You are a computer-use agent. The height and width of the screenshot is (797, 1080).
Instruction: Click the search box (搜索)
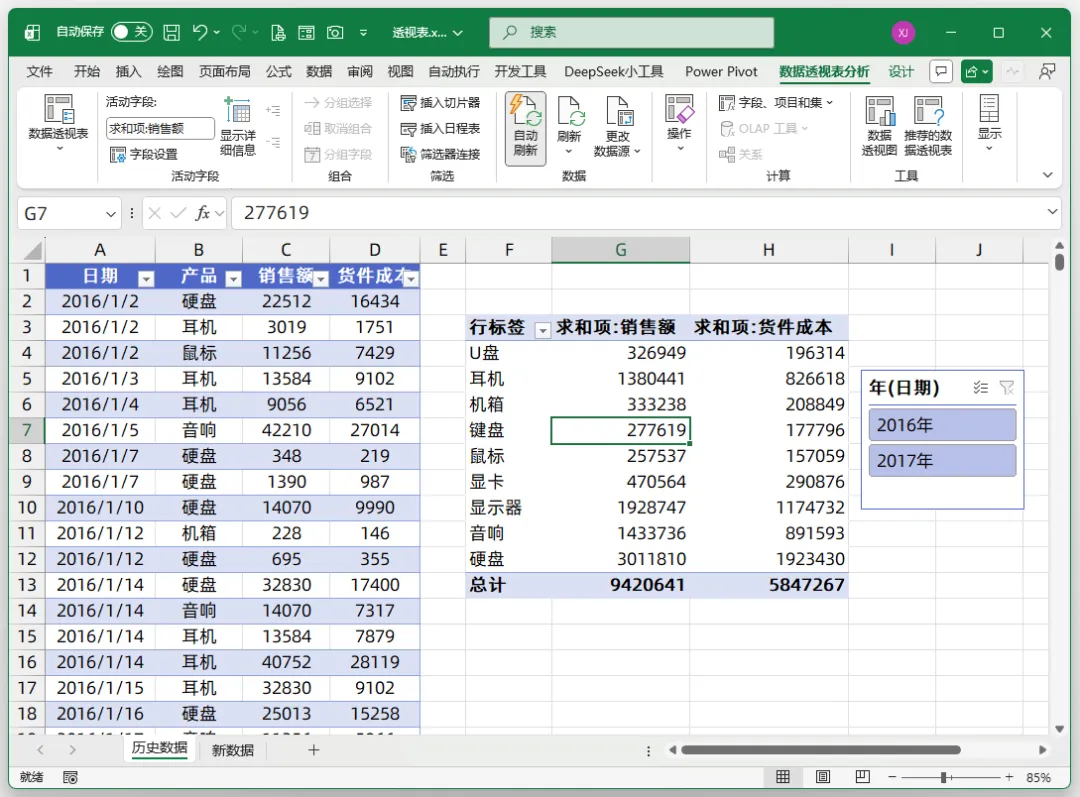pos(631,32)
